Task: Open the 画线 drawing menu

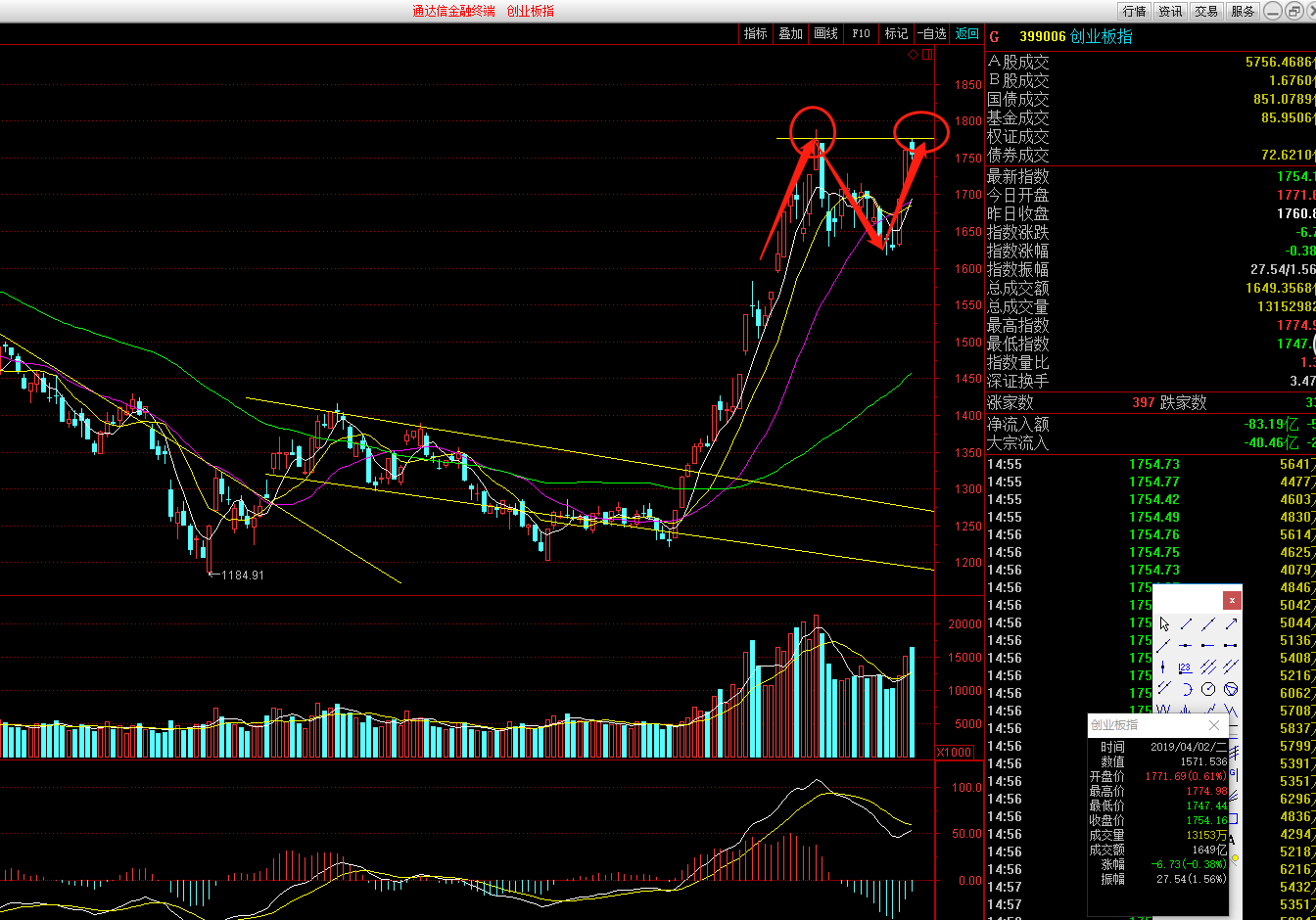Action: [826, 33]
